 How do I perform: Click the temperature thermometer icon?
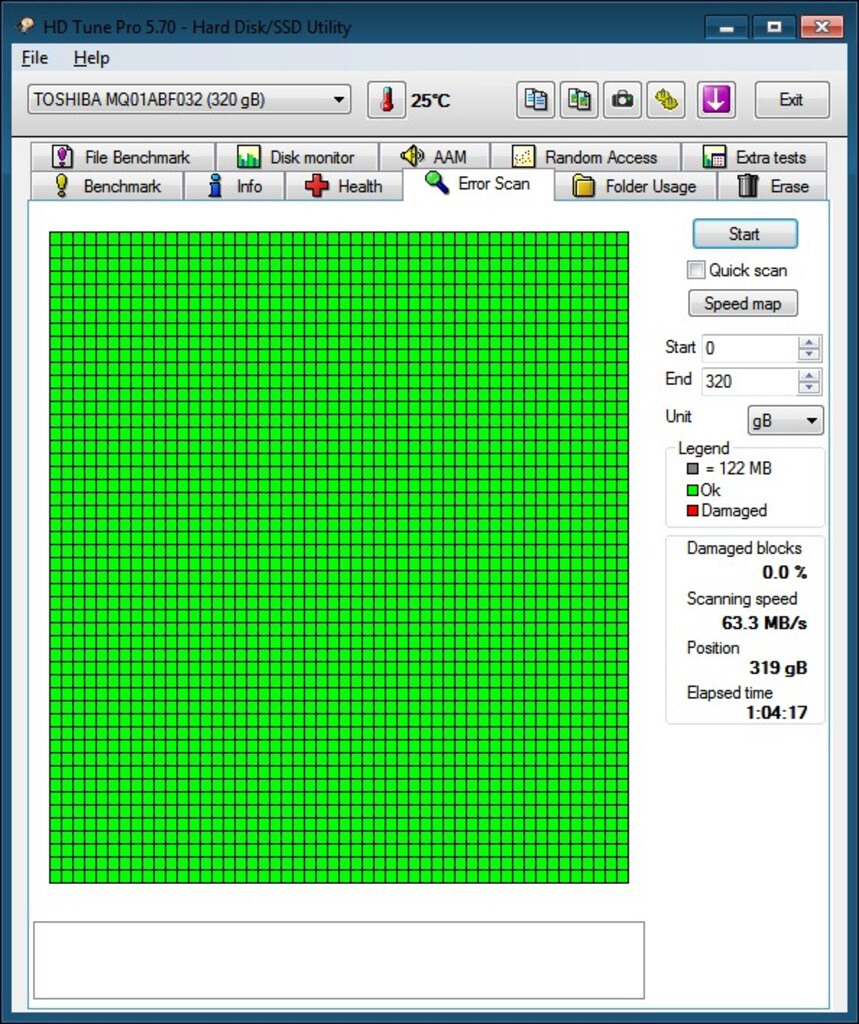click(x=386, y=100)
